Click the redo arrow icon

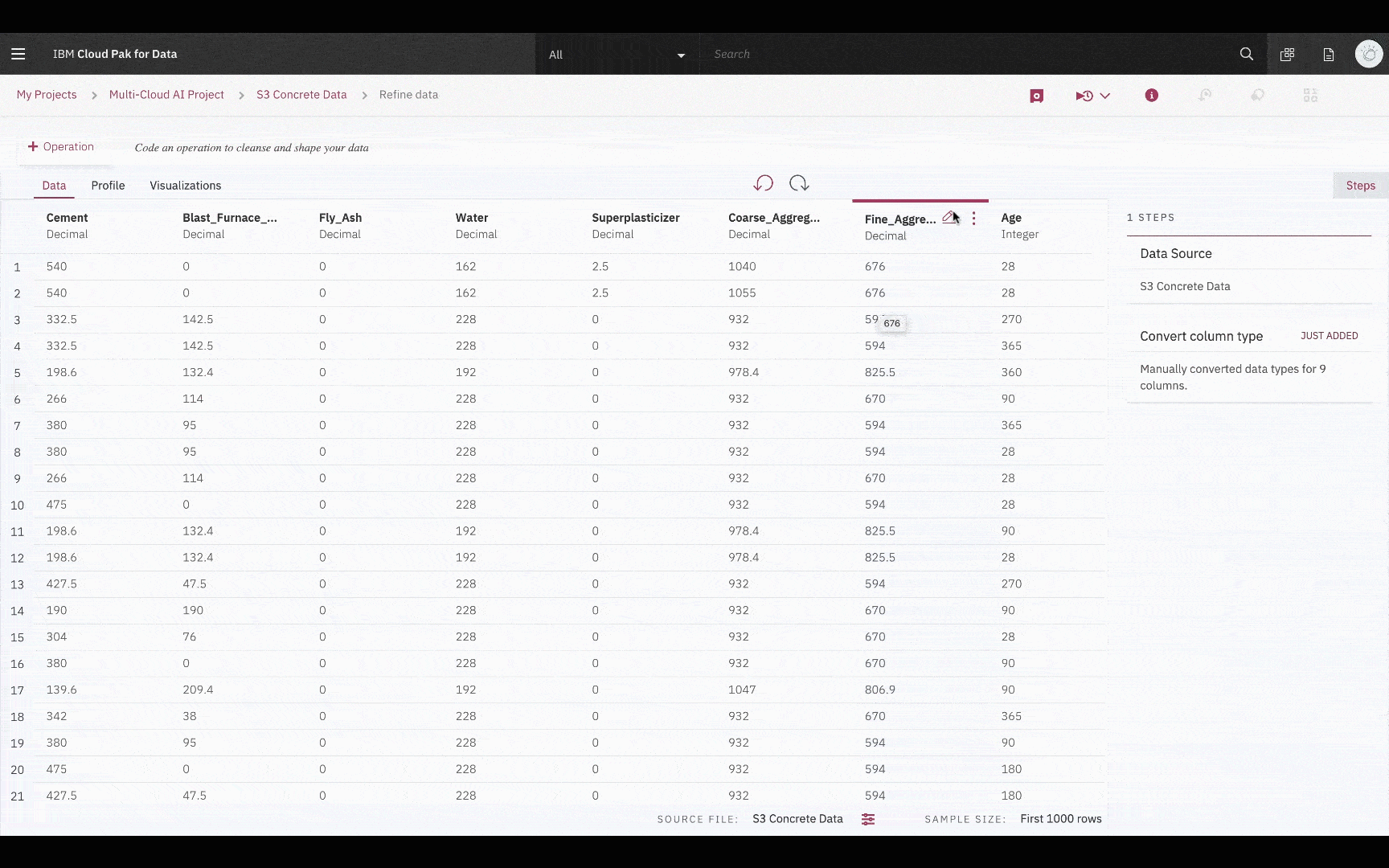click(799, 183)
